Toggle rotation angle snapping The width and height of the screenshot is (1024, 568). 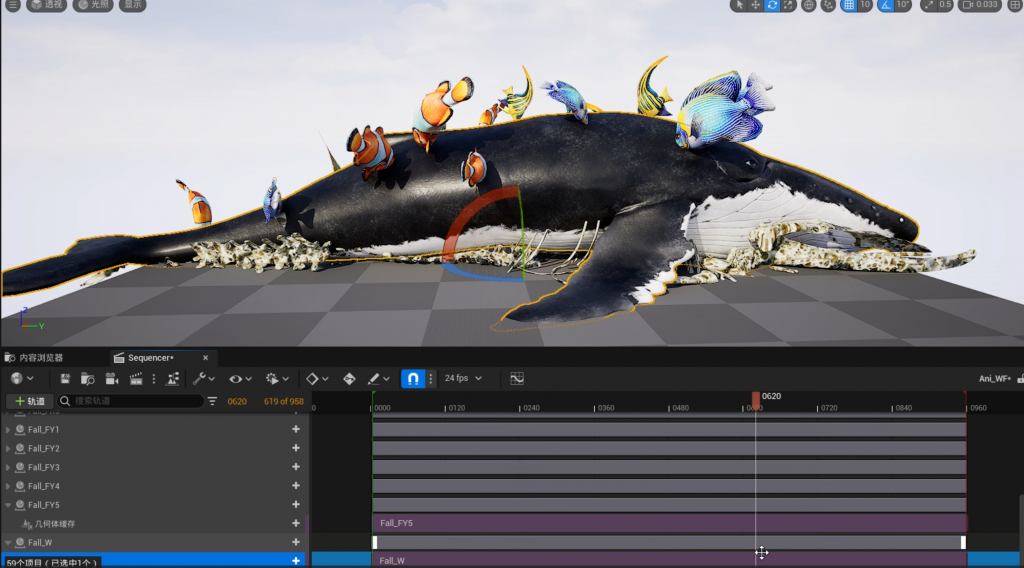coord(885,5)
